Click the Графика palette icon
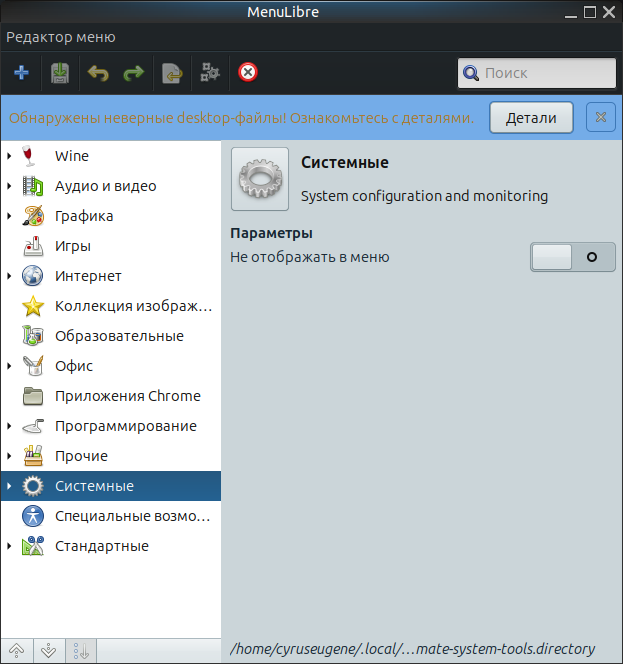The width and height of the screenshot is (623, 664). point(33,216)
